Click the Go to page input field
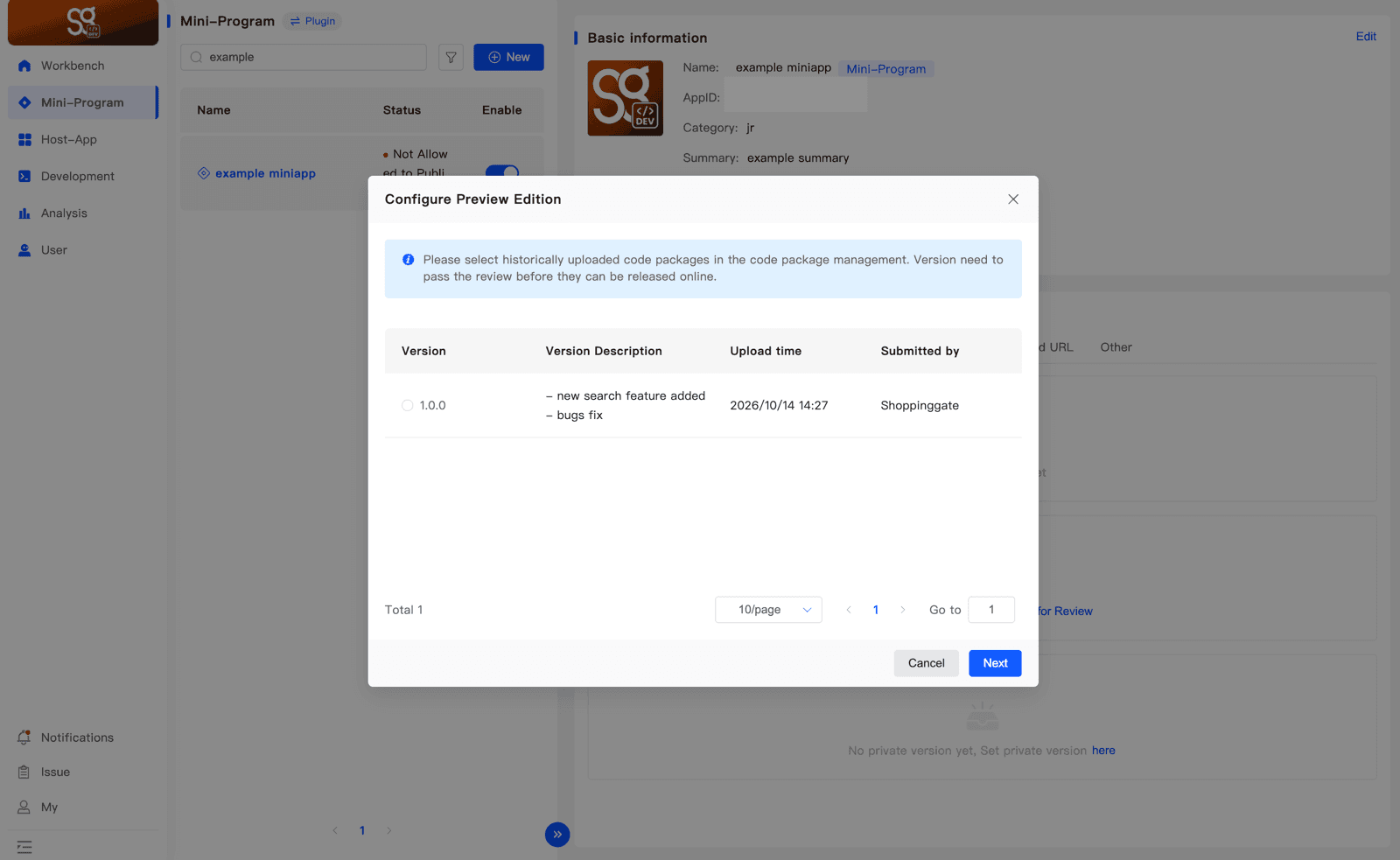 [x=991, y=610]
